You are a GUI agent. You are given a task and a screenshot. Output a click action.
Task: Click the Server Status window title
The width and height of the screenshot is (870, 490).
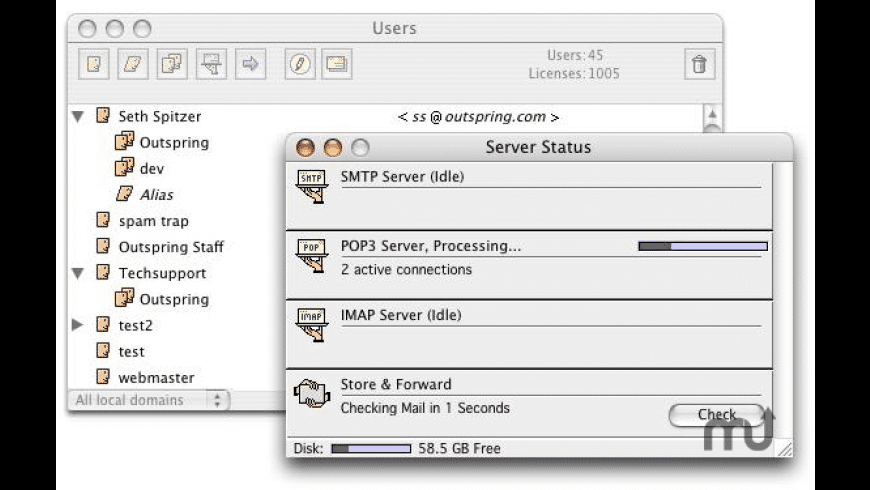[538, 147]
